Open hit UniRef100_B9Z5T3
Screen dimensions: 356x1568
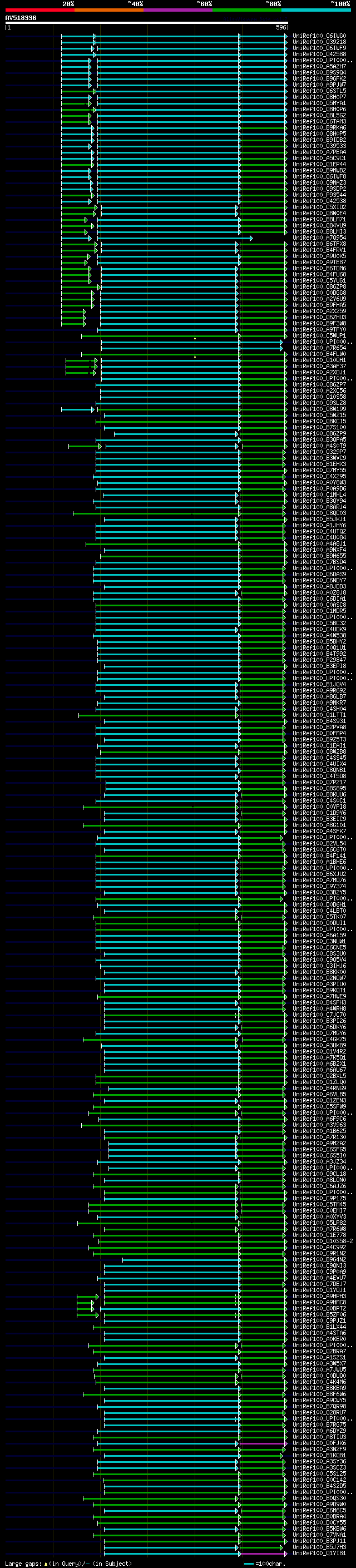point(319,740)
